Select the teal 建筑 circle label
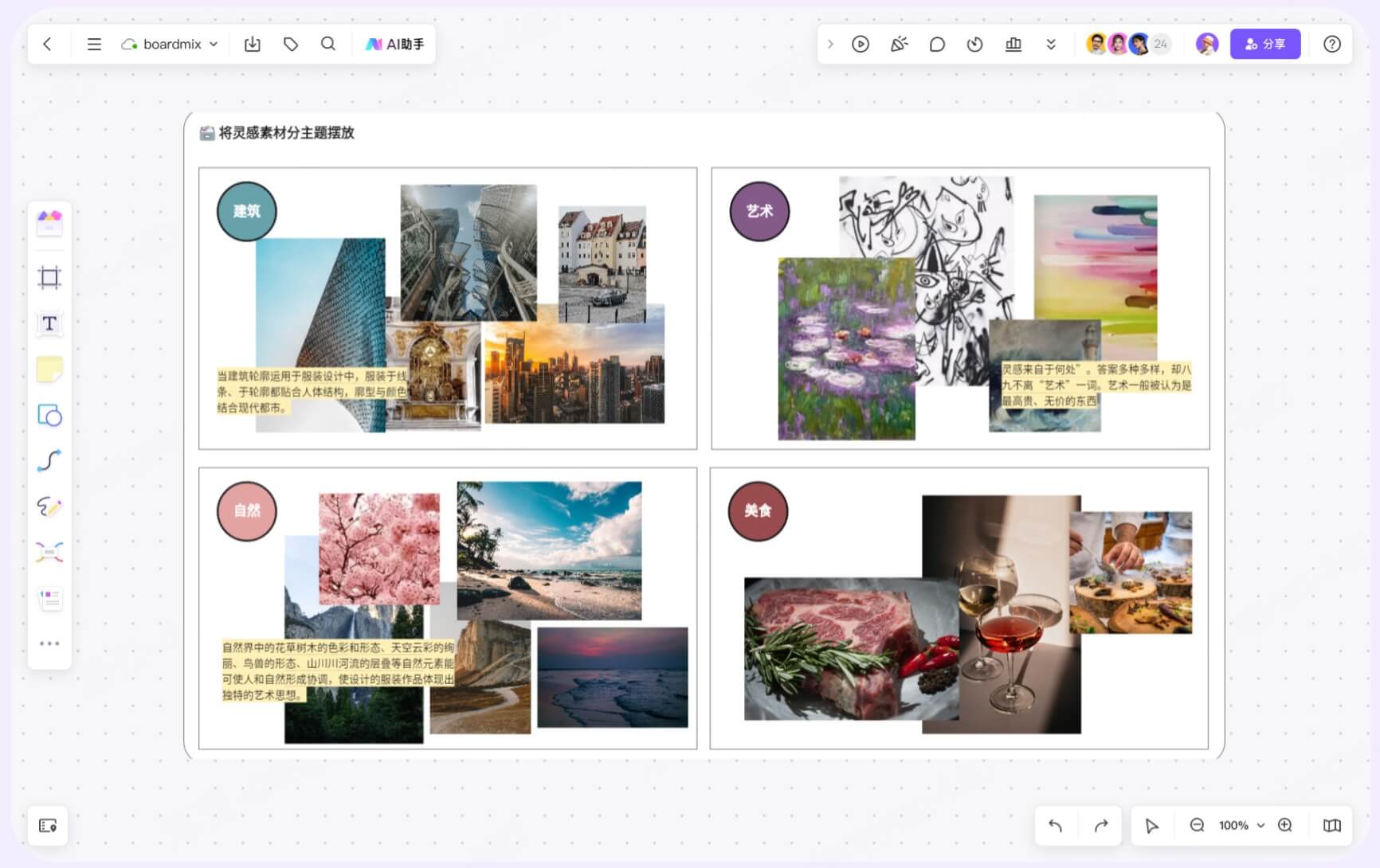The image size is (1380, 868). (x=246, y=211)
